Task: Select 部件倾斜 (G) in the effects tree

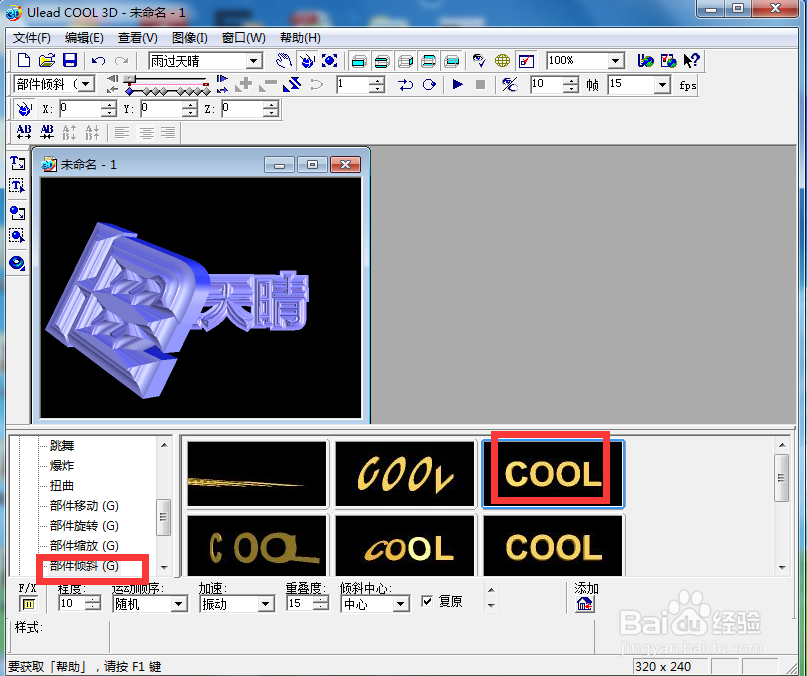Action: (x=84, y=566)
